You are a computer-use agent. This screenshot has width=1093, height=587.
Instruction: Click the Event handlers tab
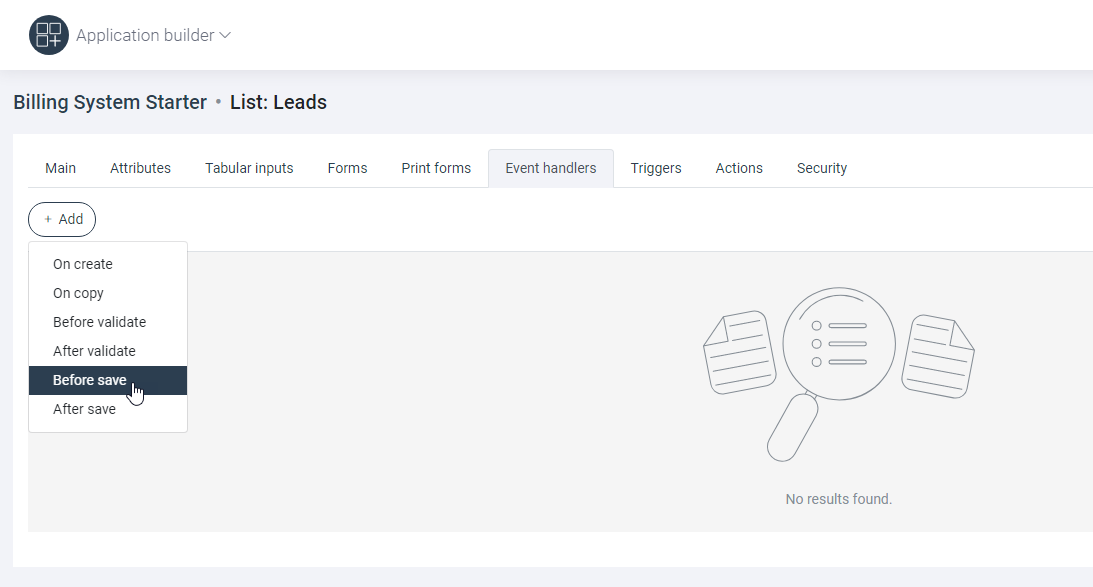click(550, 168)
